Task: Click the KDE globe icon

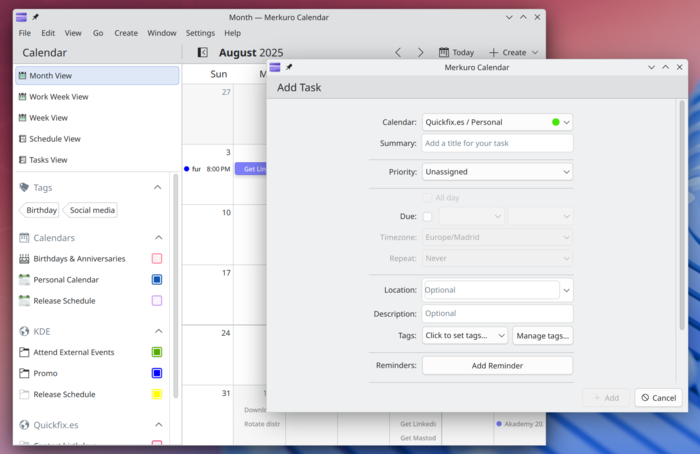Action: click(x=24, y=331)
